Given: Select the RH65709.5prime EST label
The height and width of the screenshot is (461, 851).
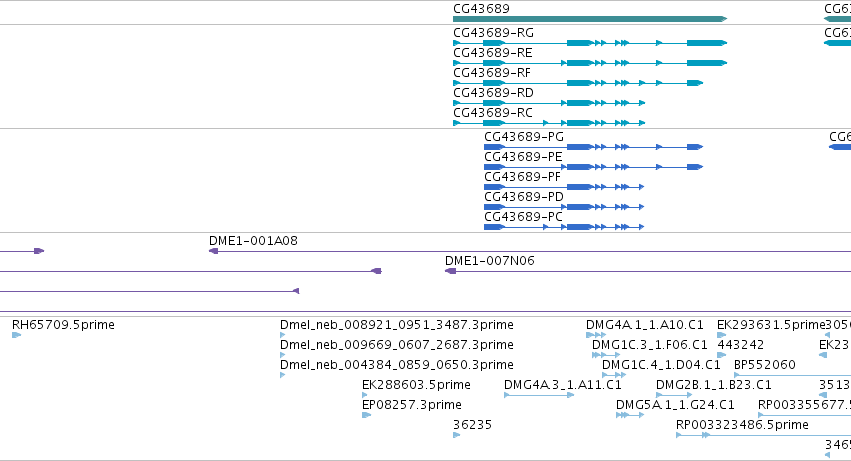Looking at the screenshot, I should point(63,325).
